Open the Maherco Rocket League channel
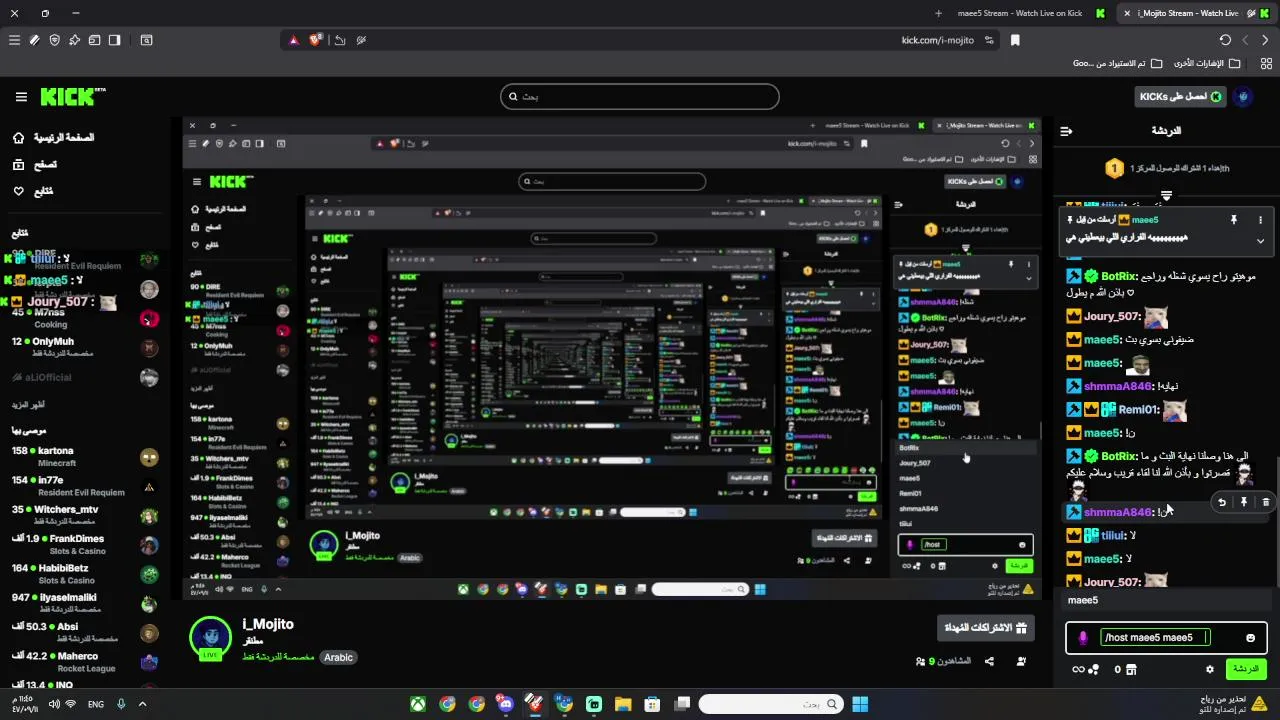This screenshot has height=720, width=1280. pos(84,662)
